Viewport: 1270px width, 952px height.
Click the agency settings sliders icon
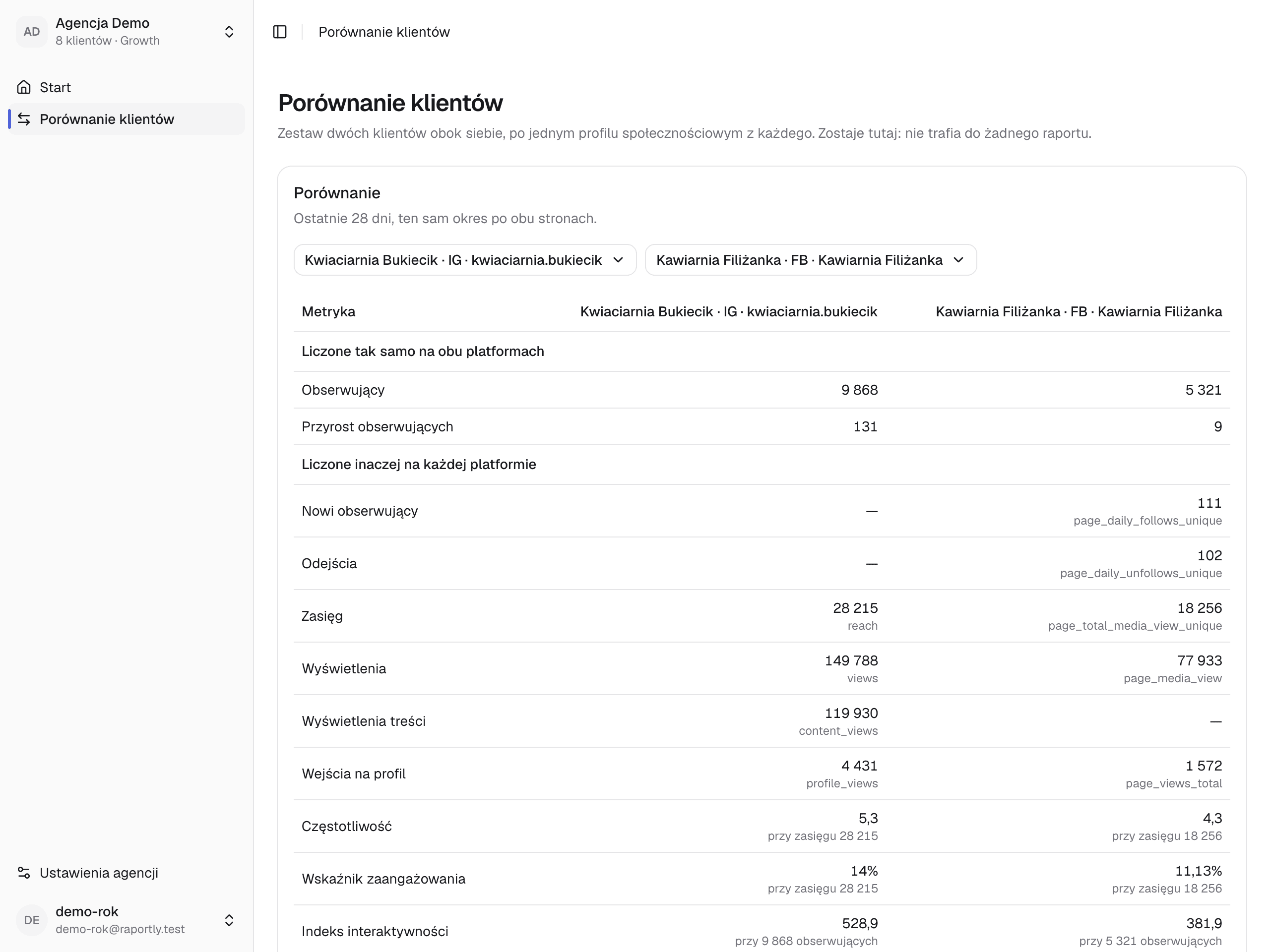(24, 872)
